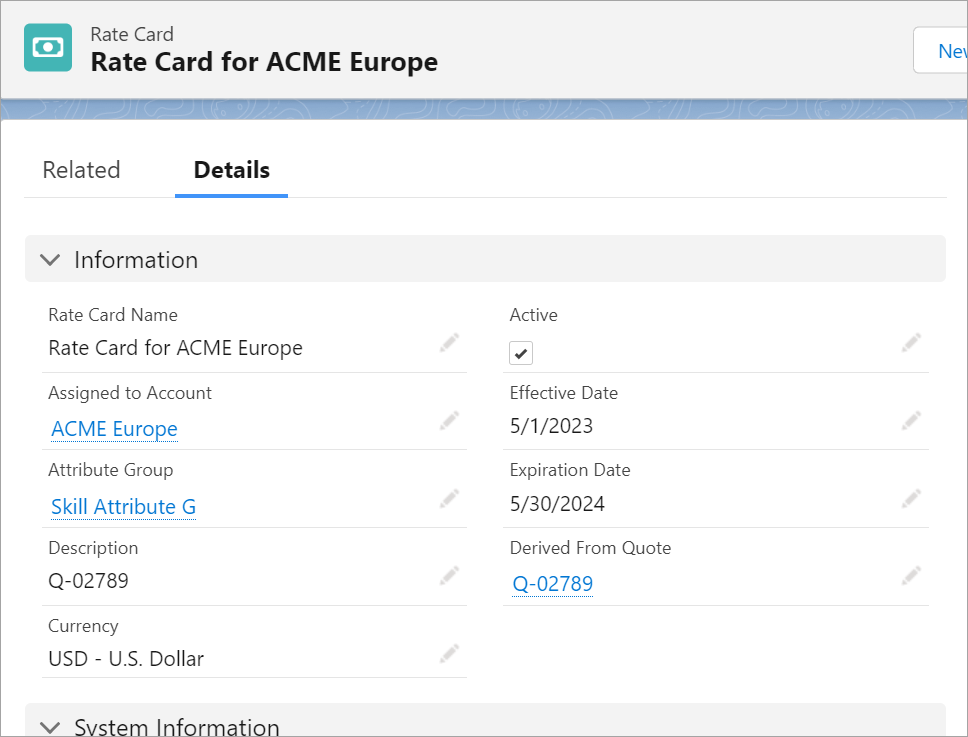Image resolution: width=968 pixels, height=737 pixels.
Task: Click the teal Rate Card object icon
Action: tap(46, 47)
